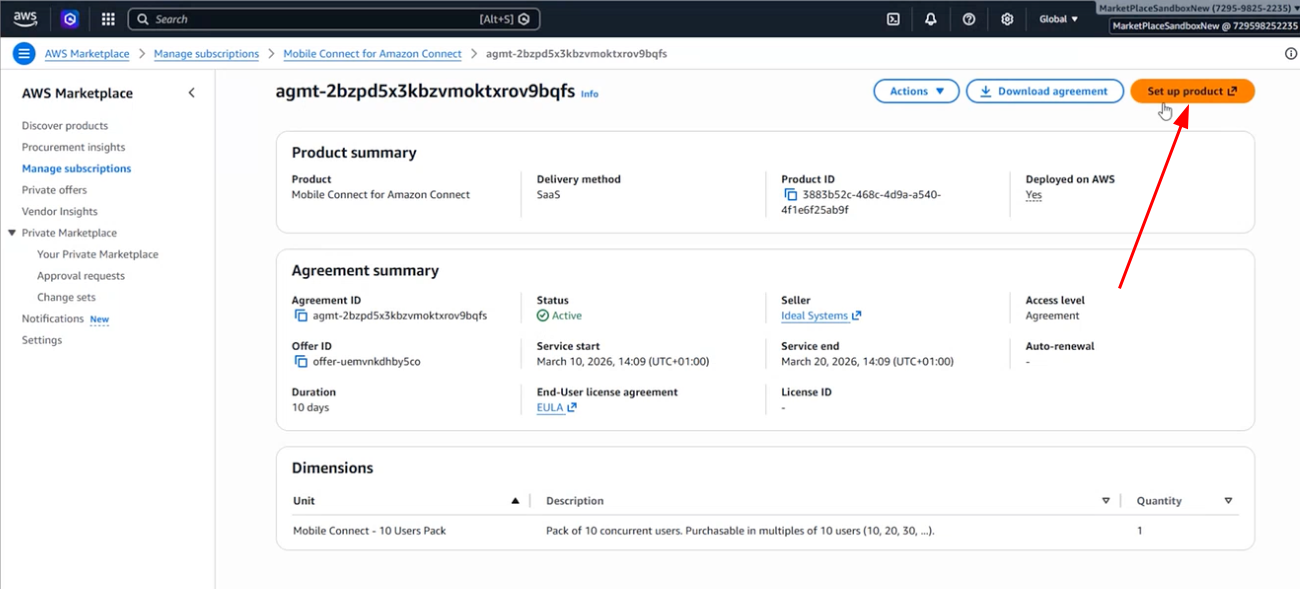The image size is (1300, 589).
Task: Open Amazon Q assistant icon in top bar
Action: point(70,19)
